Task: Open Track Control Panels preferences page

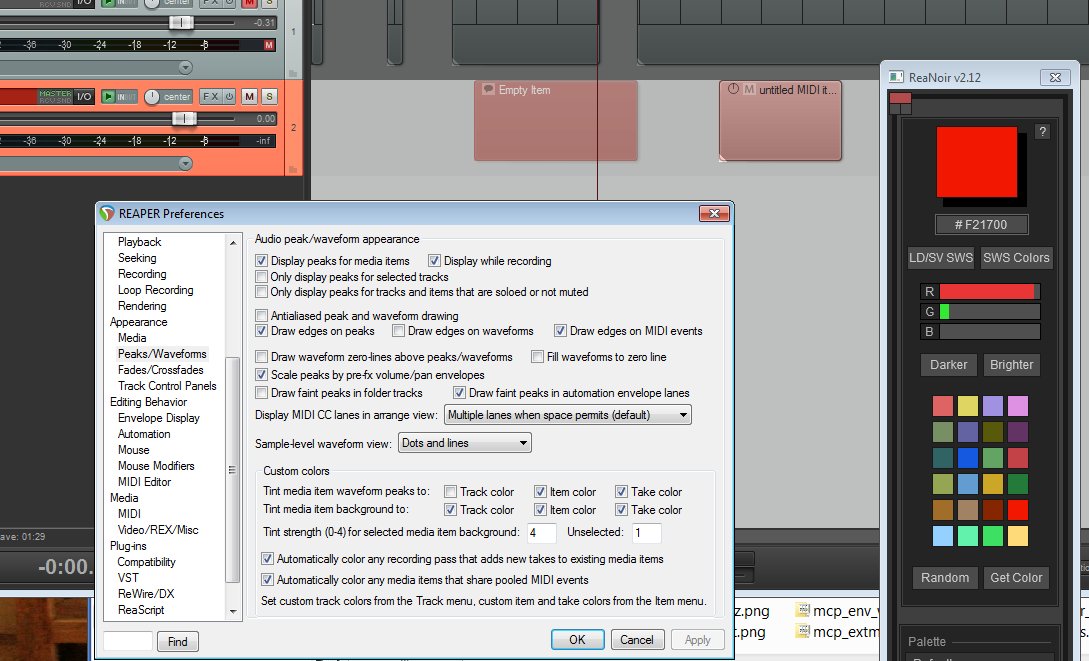Action: click(x=167, y=385)
